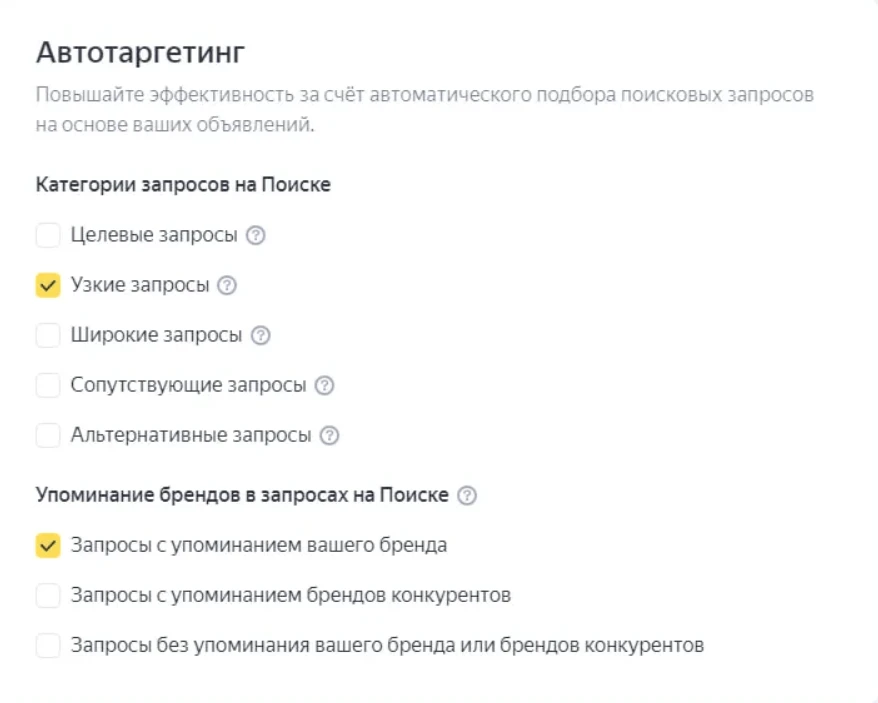
Task: Open help icon next to Целевые запросы
Action: pos(256,235)
